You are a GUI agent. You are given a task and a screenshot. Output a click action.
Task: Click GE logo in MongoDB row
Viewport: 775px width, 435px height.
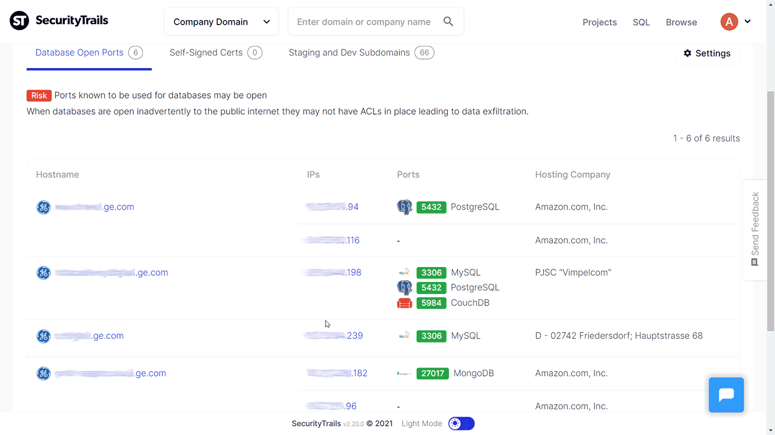click(x=43, y=374)
